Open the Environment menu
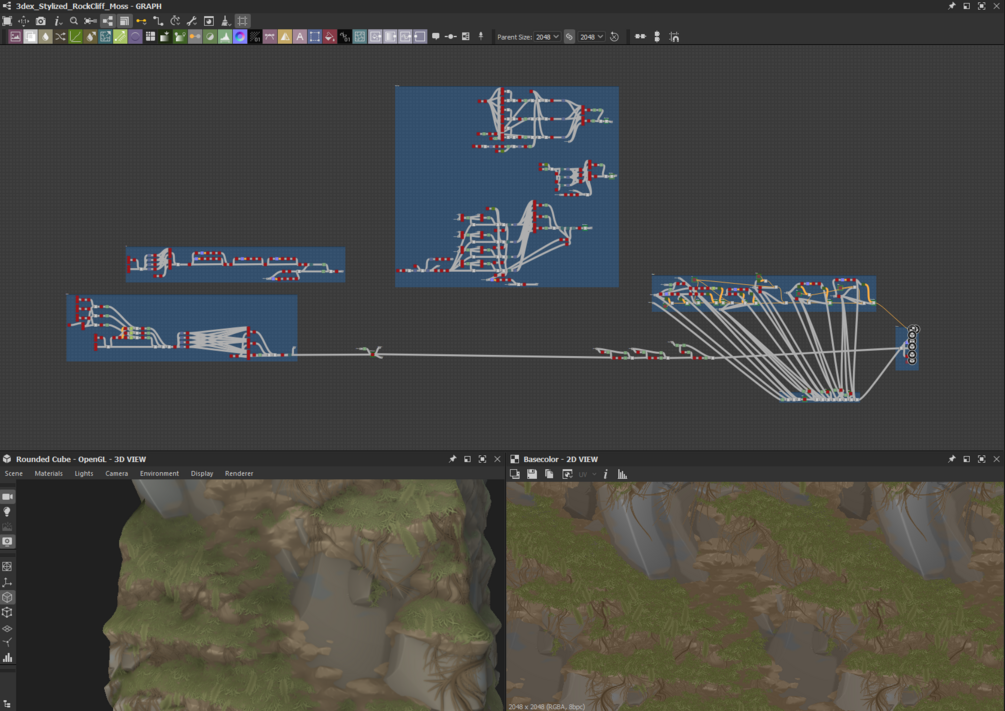This screenshot has width=1005, height=711. (x=159, y=473)
